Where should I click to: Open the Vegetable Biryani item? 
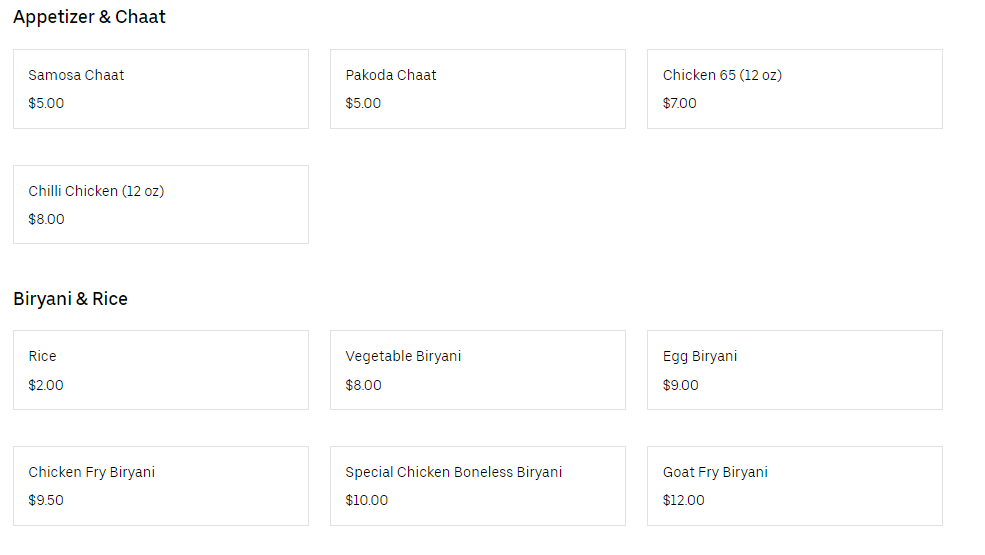pos(477,370)
